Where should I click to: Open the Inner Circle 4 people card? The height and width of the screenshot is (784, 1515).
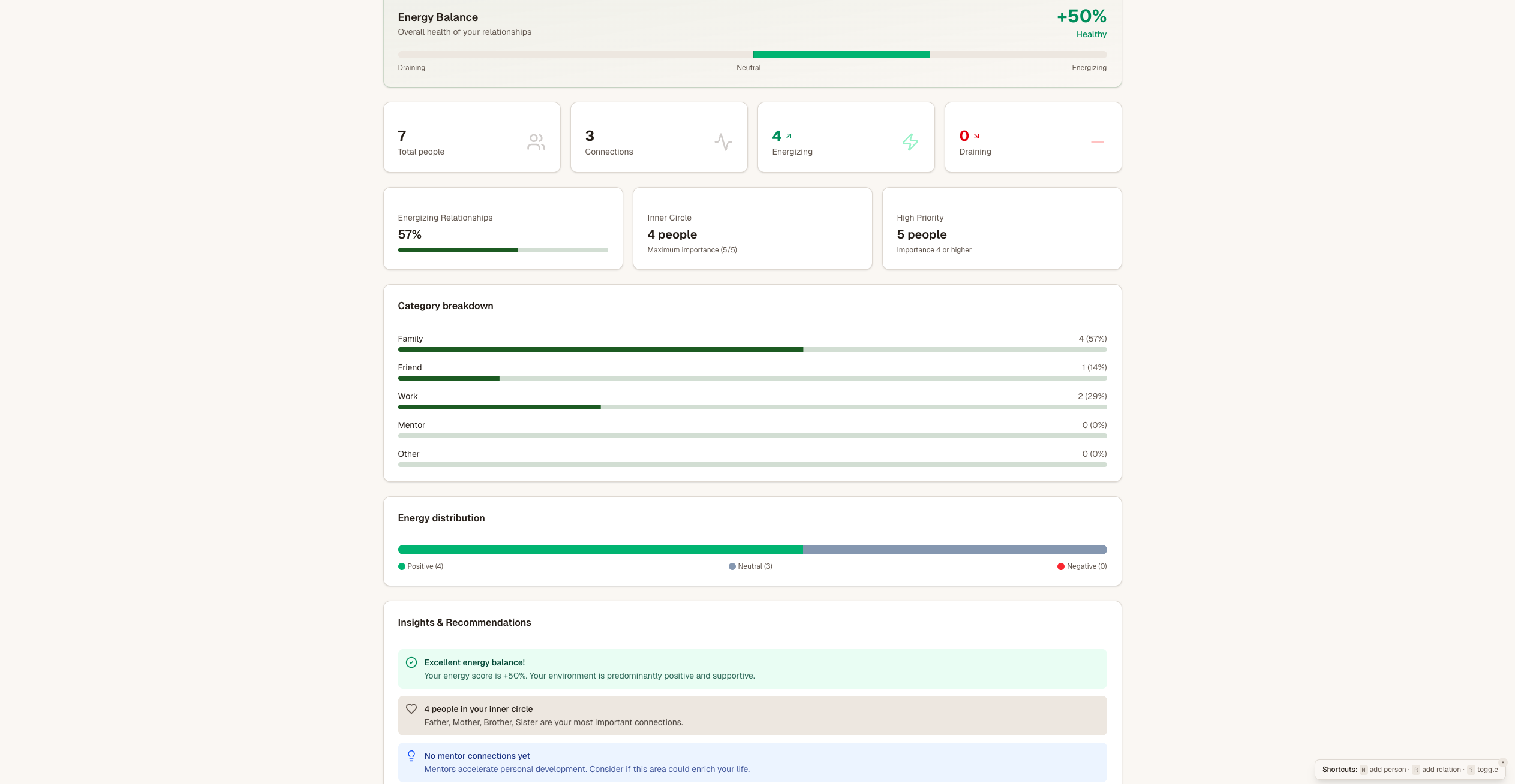coord(752,228)
